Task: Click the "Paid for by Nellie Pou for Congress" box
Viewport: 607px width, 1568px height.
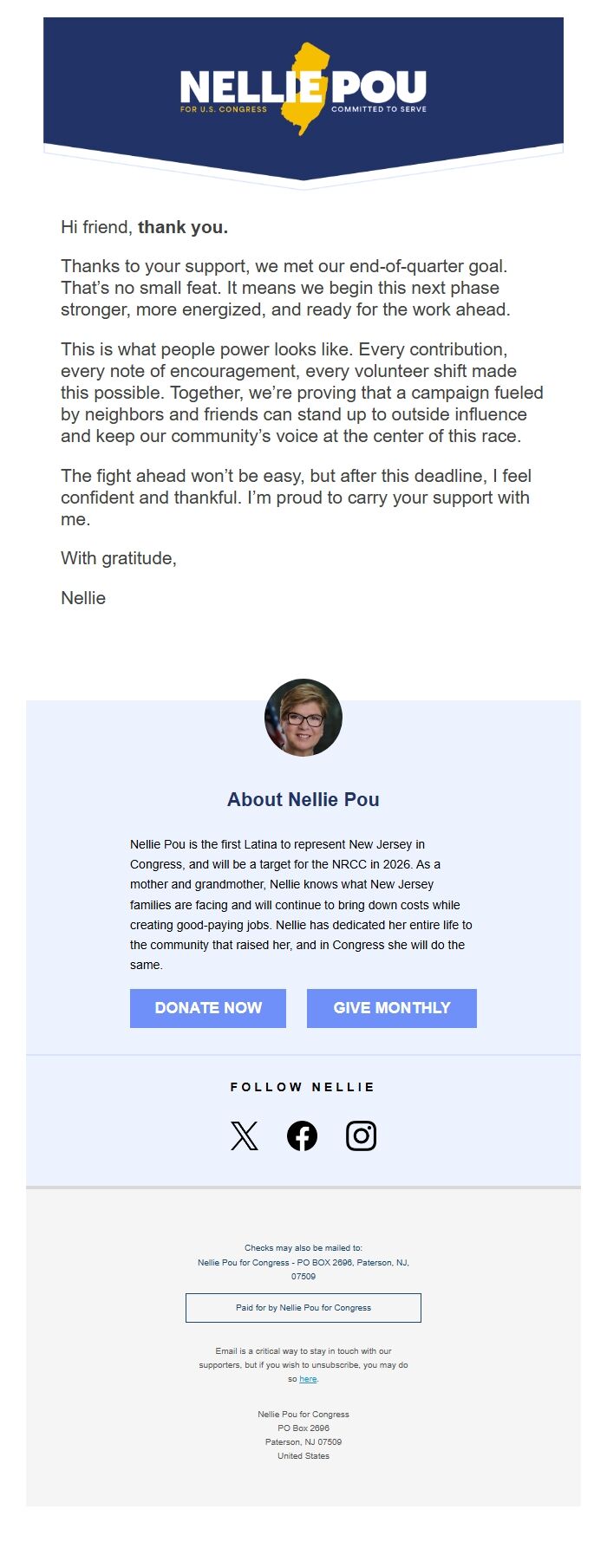Action: (x=303, y=1308)
